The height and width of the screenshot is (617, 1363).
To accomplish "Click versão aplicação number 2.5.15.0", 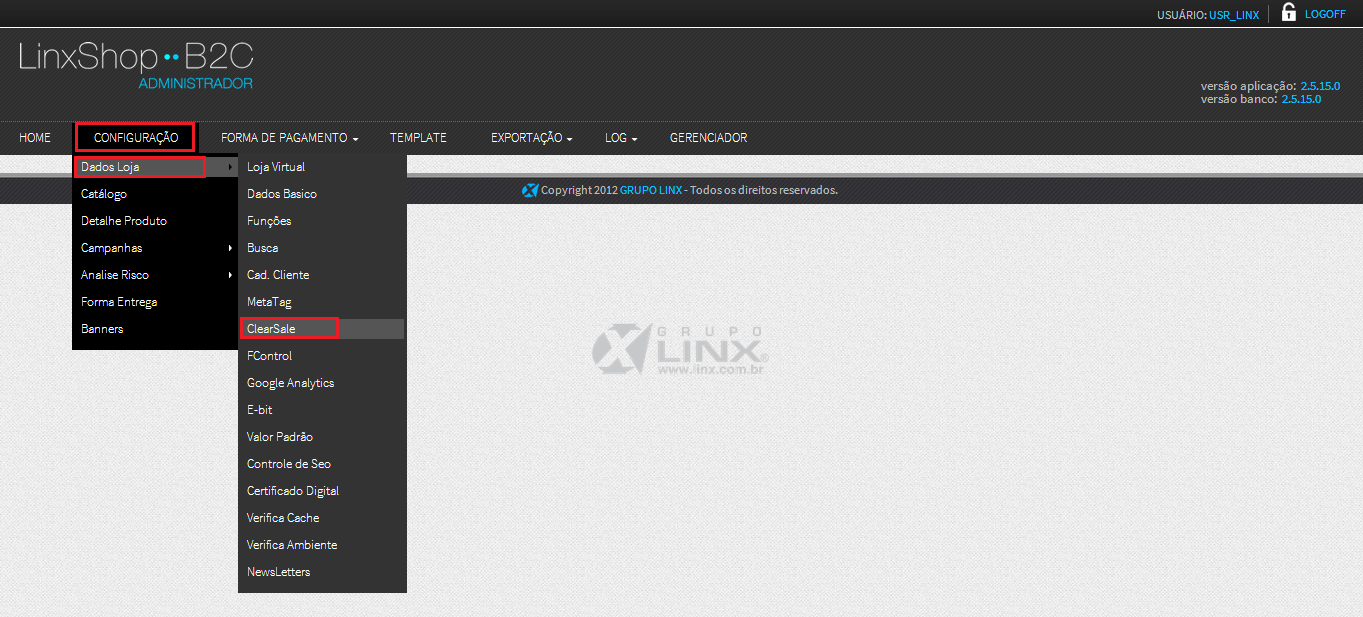I will click(1320, 86).
